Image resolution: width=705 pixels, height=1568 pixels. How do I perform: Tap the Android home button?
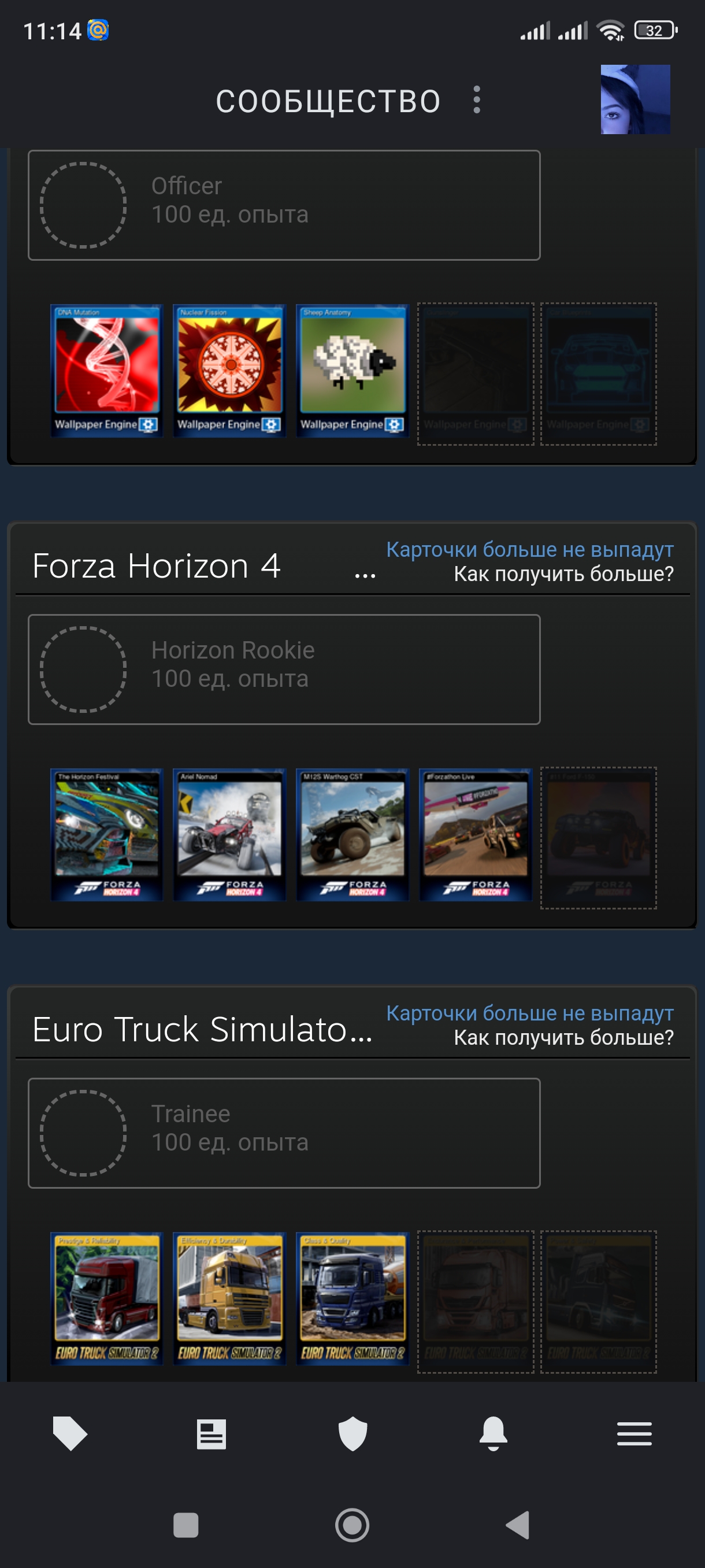coord(352,1525)
